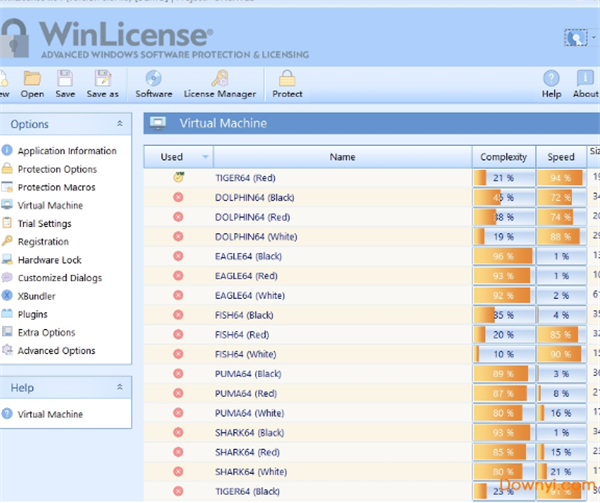Click FISH64 (White) 10 % complexity bar
Viewport: 600px width, 503px height.
coord(504,354)
